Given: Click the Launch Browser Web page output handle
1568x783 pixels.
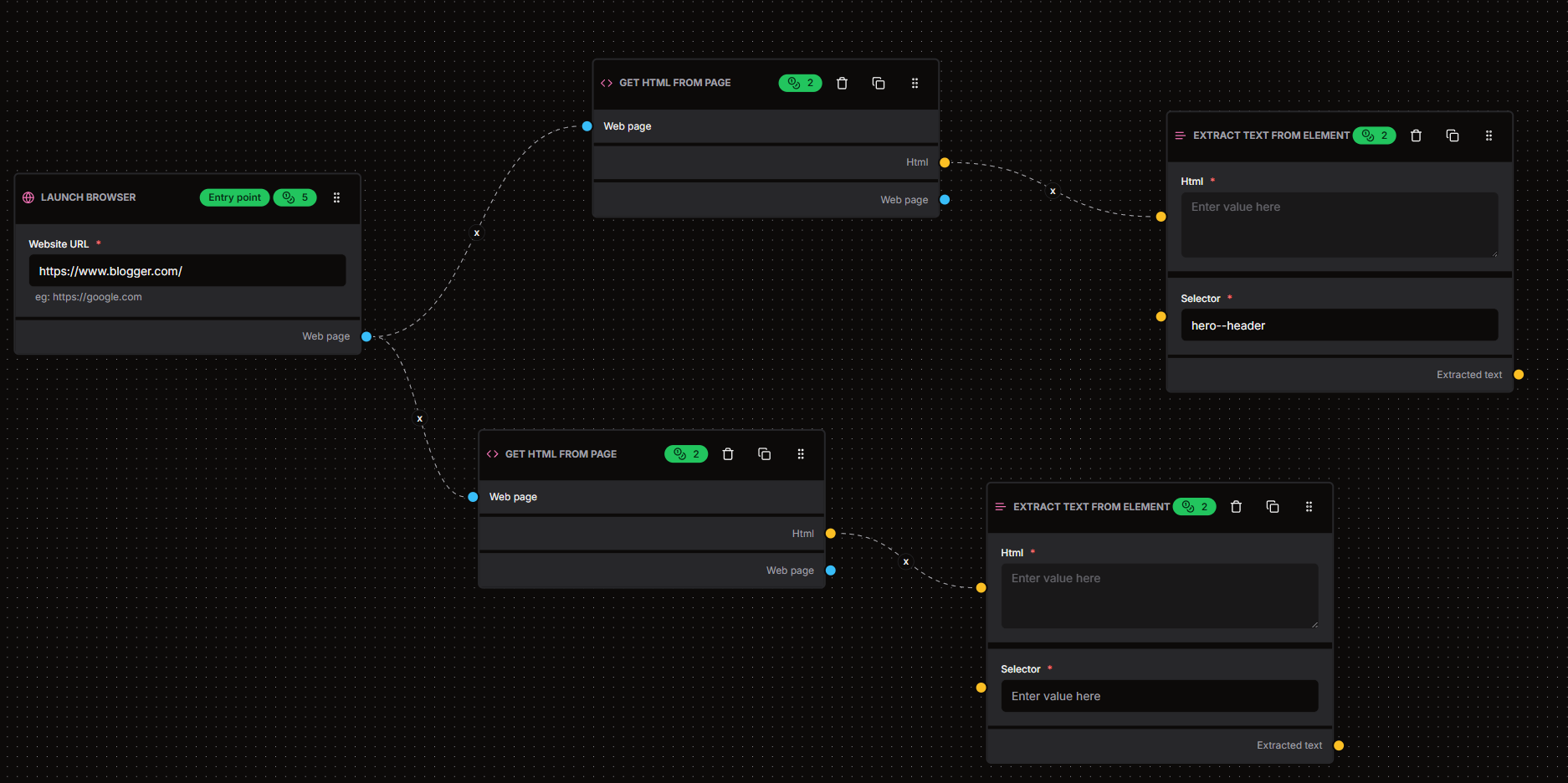Looking at the screenshot, I should tap(366, 336).
